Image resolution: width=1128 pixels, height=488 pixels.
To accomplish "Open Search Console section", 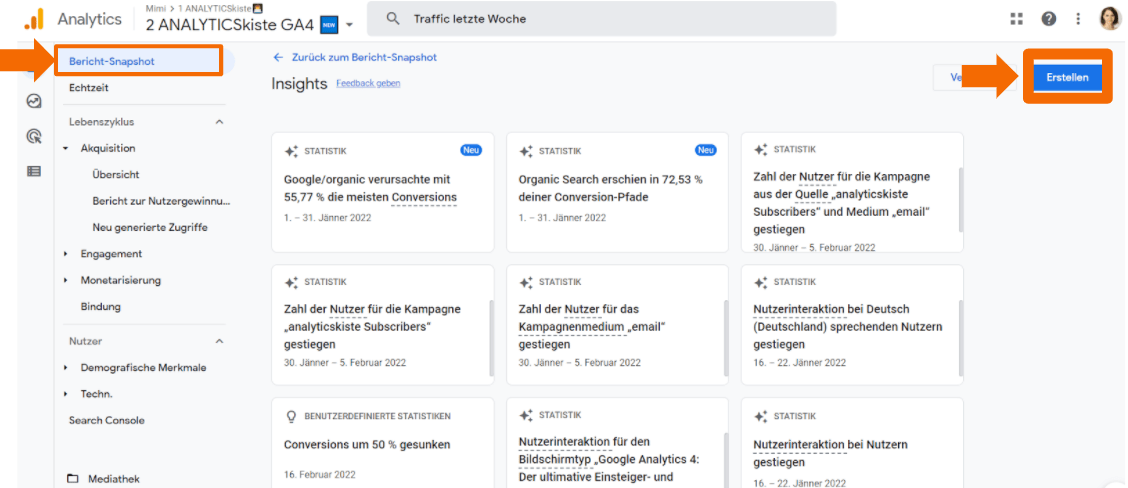I will 106,420.
